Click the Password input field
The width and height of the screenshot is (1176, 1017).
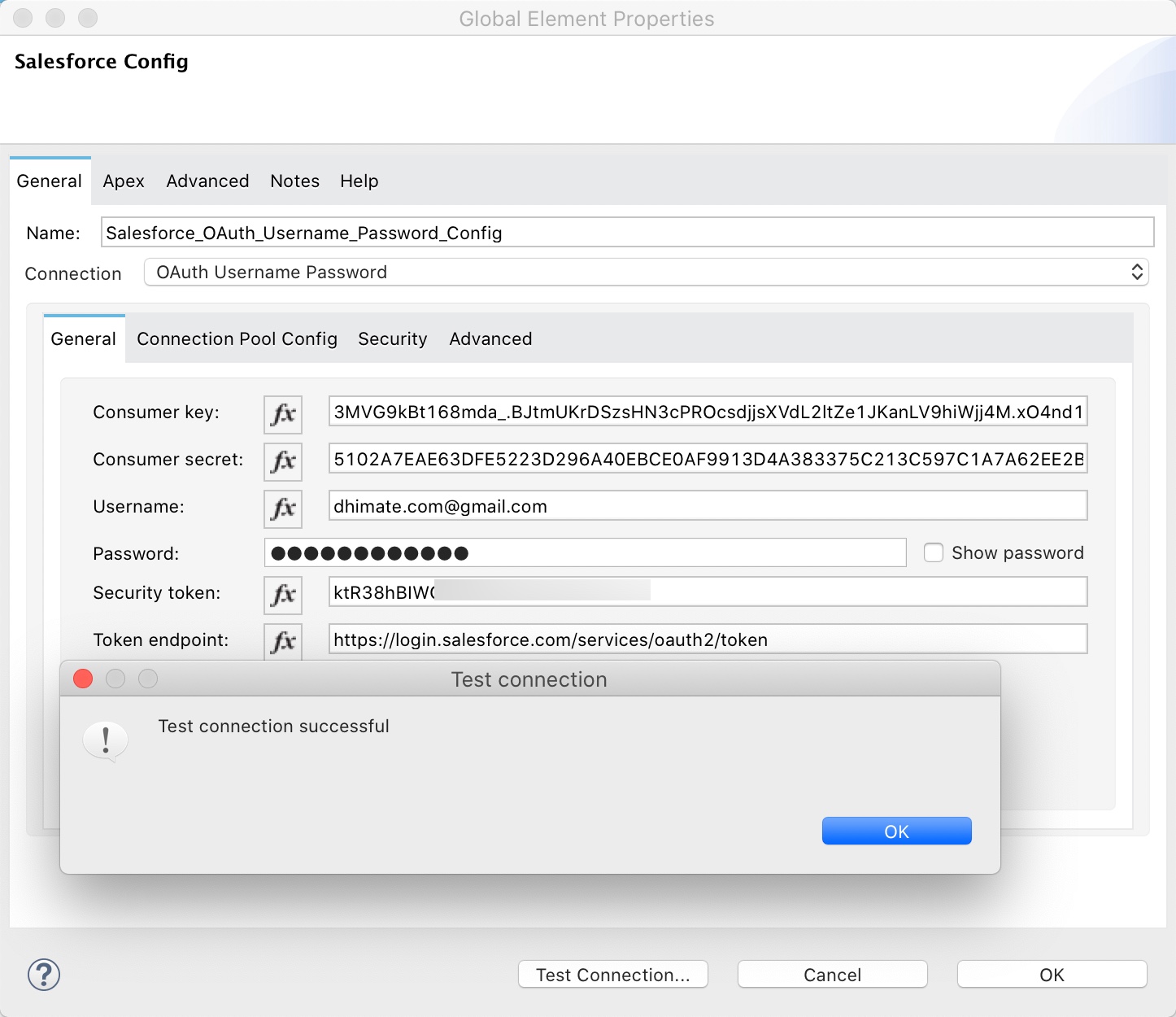click(585, 552)
